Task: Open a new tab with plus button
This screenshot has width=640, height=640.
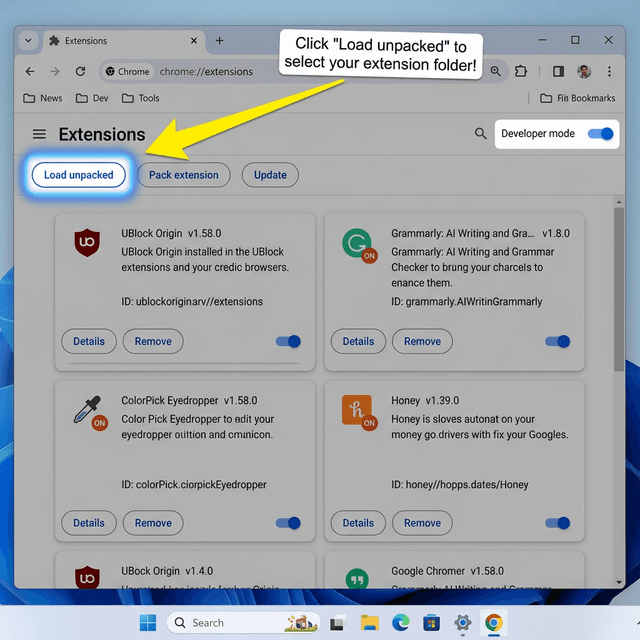Action: (x=219, y=40)
